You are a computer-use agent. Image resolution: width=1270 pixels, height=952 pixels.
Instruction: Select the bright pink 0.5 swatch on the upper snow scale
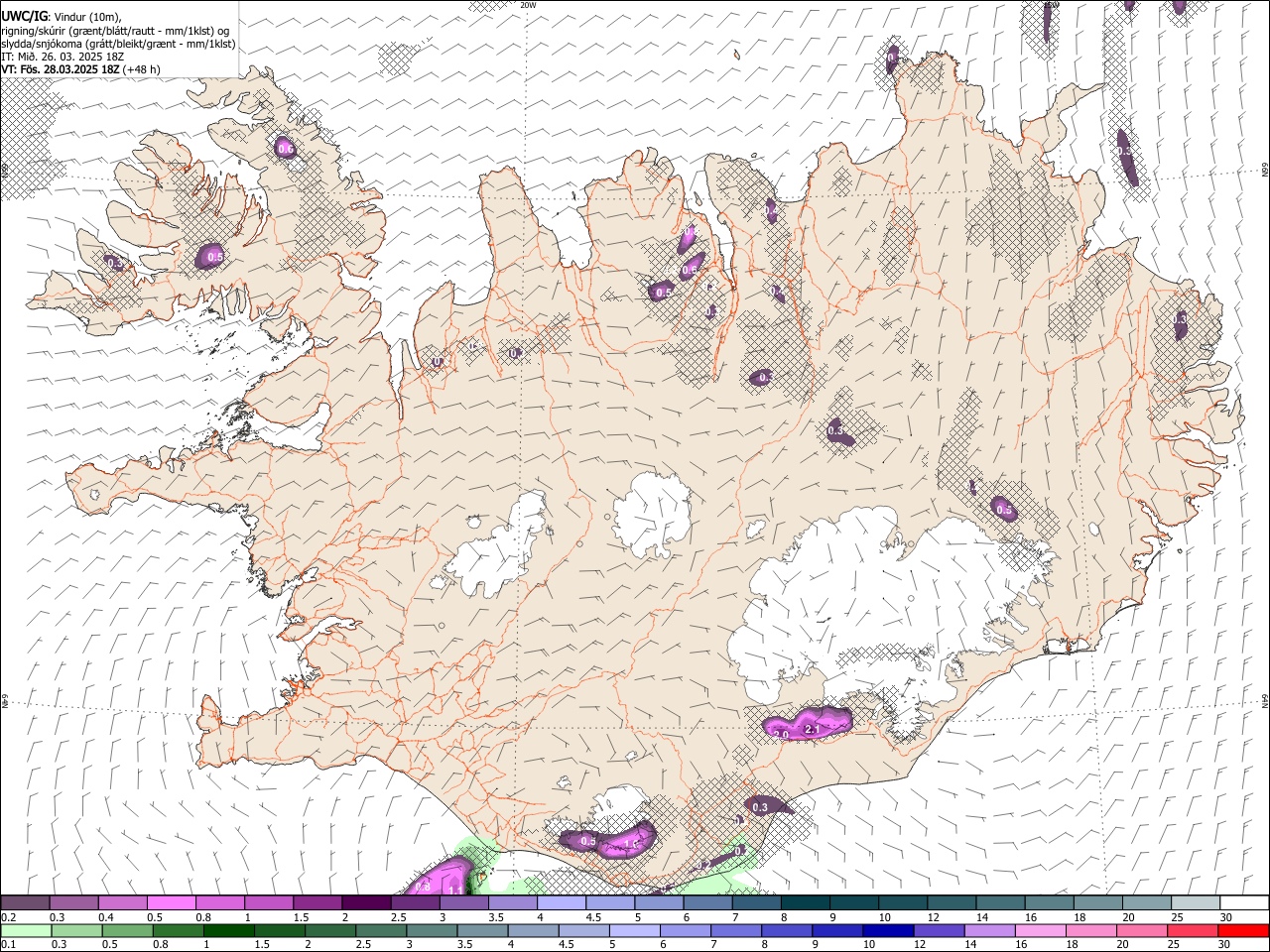(x=172, y=903)
